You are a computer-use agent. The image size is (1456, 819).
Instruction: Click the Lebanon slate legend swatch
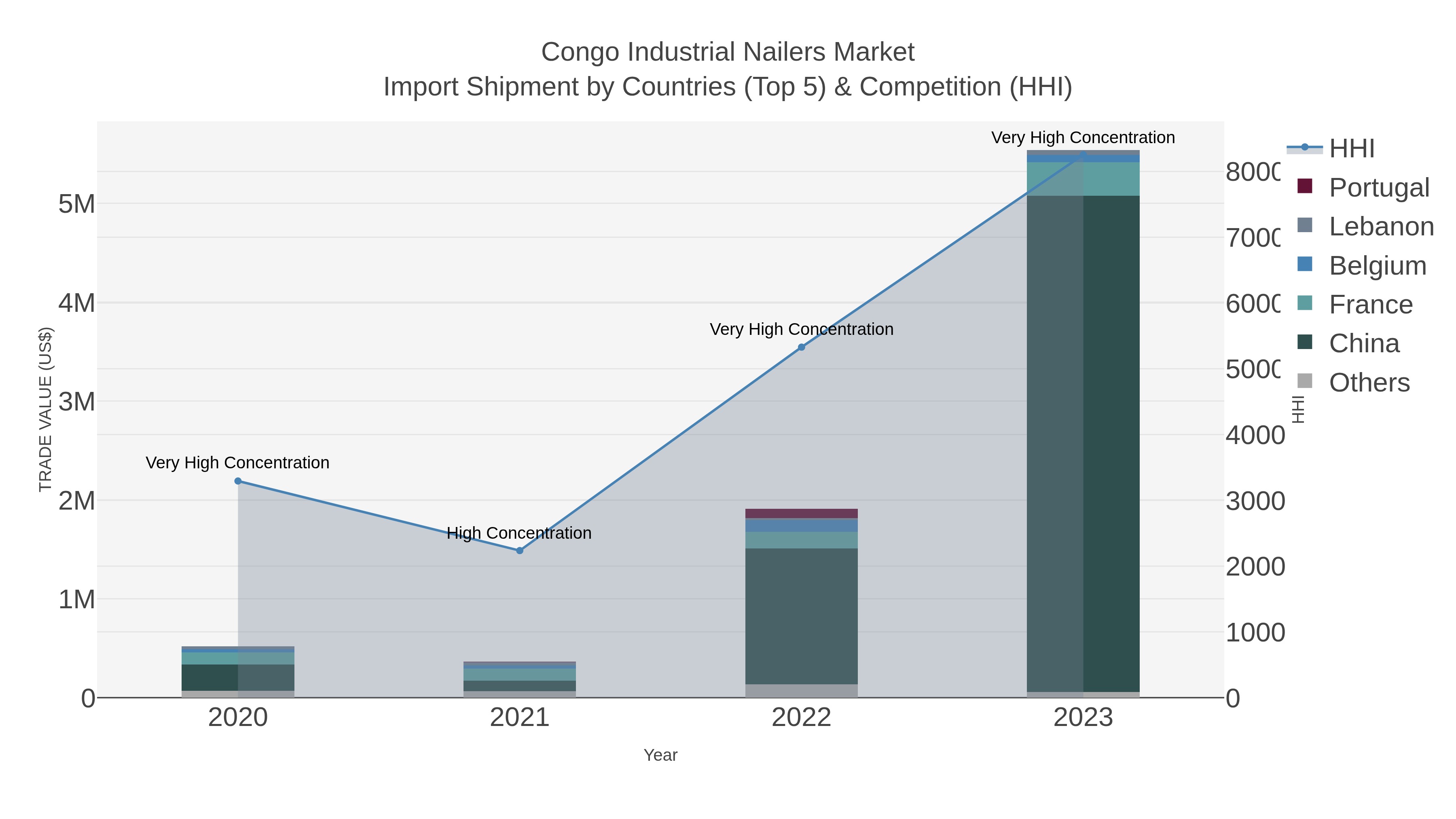coord(1304,225)
